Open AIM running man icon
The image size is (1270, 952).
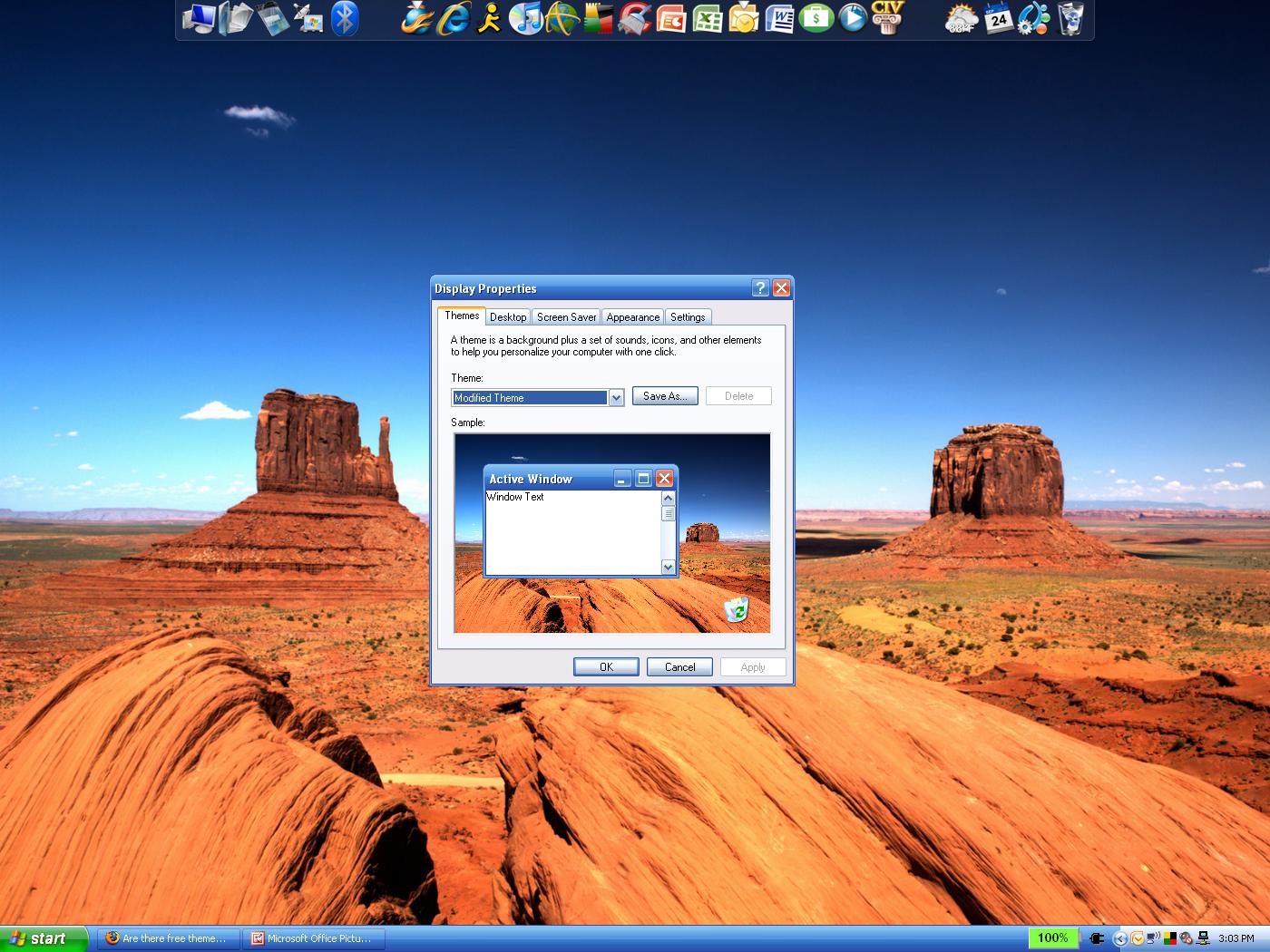[x=490, y=18]
